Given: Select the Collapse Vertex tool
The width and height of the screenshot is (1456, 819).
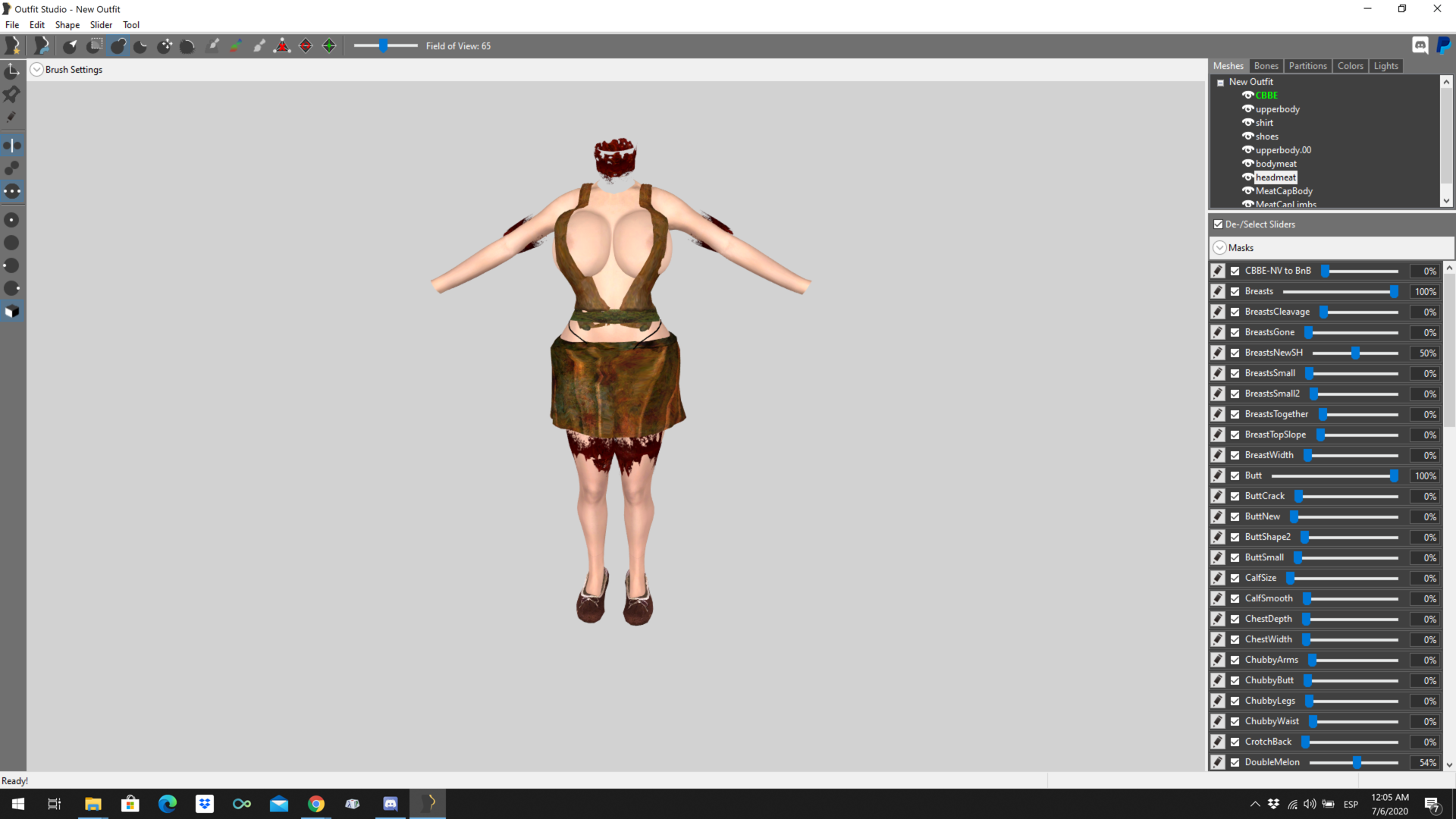Looking at the screenshot, I should 282,46.
